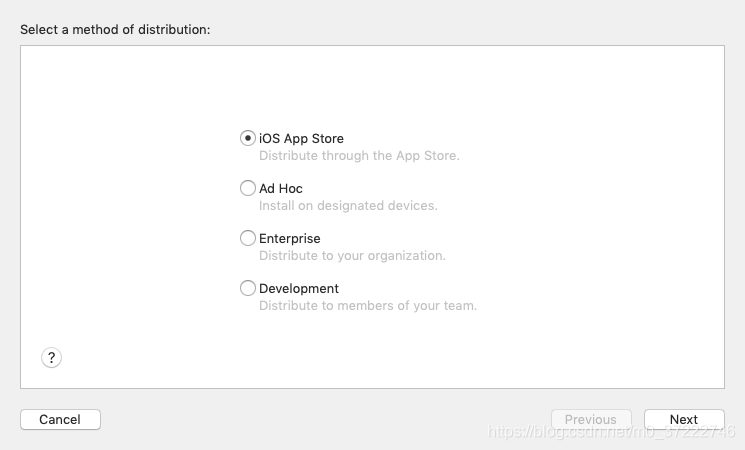Click the gray dialog background beside Cancel
745x450 pixels.
(x=300, y=419)
